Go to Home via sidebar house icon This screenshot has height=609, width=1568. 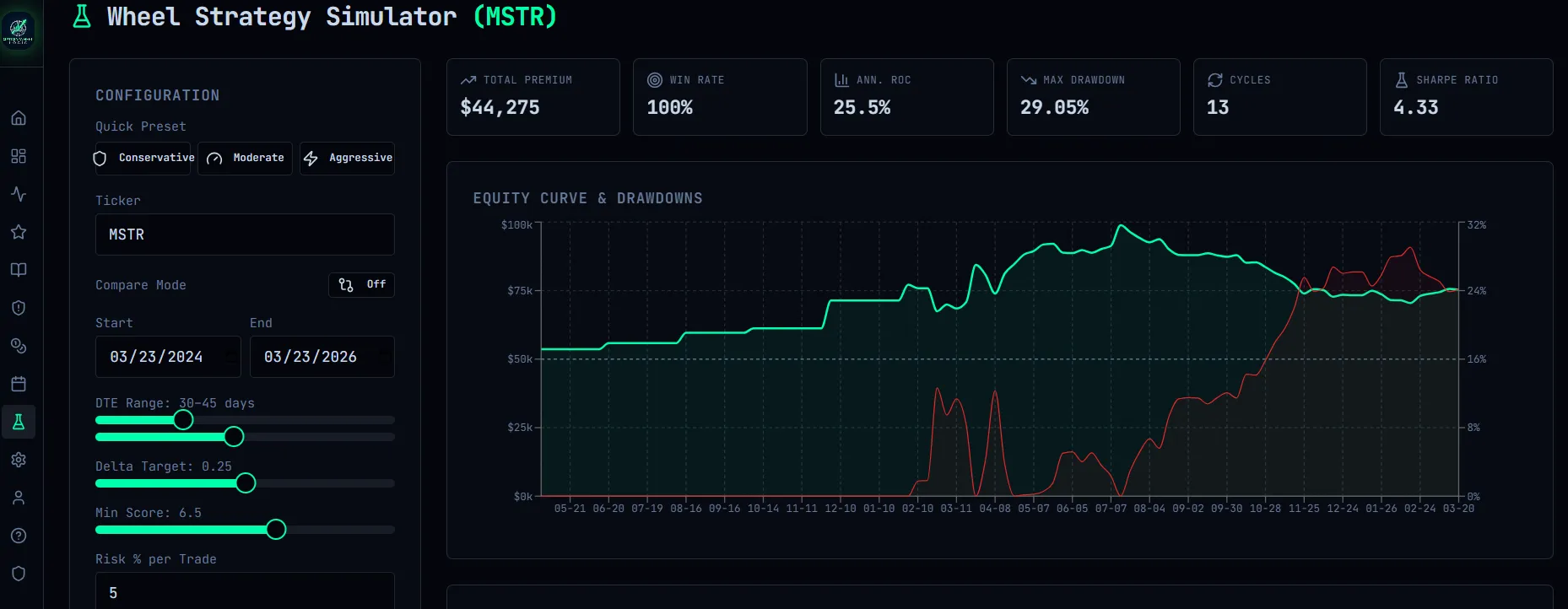tap(19, 118)
